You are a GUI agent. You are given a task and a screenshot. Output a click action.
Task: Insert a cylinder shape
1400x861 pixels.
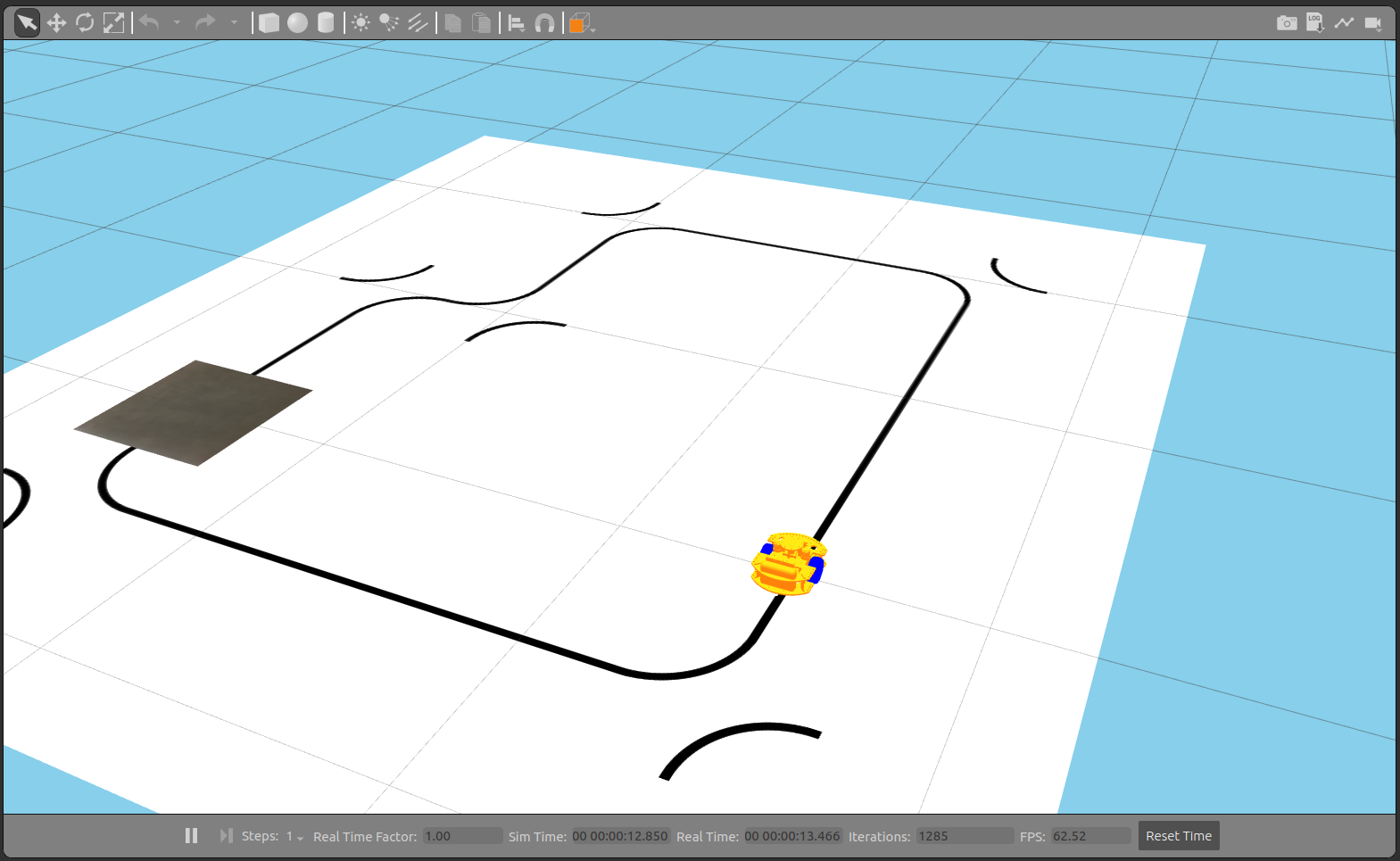click(326, 23)
